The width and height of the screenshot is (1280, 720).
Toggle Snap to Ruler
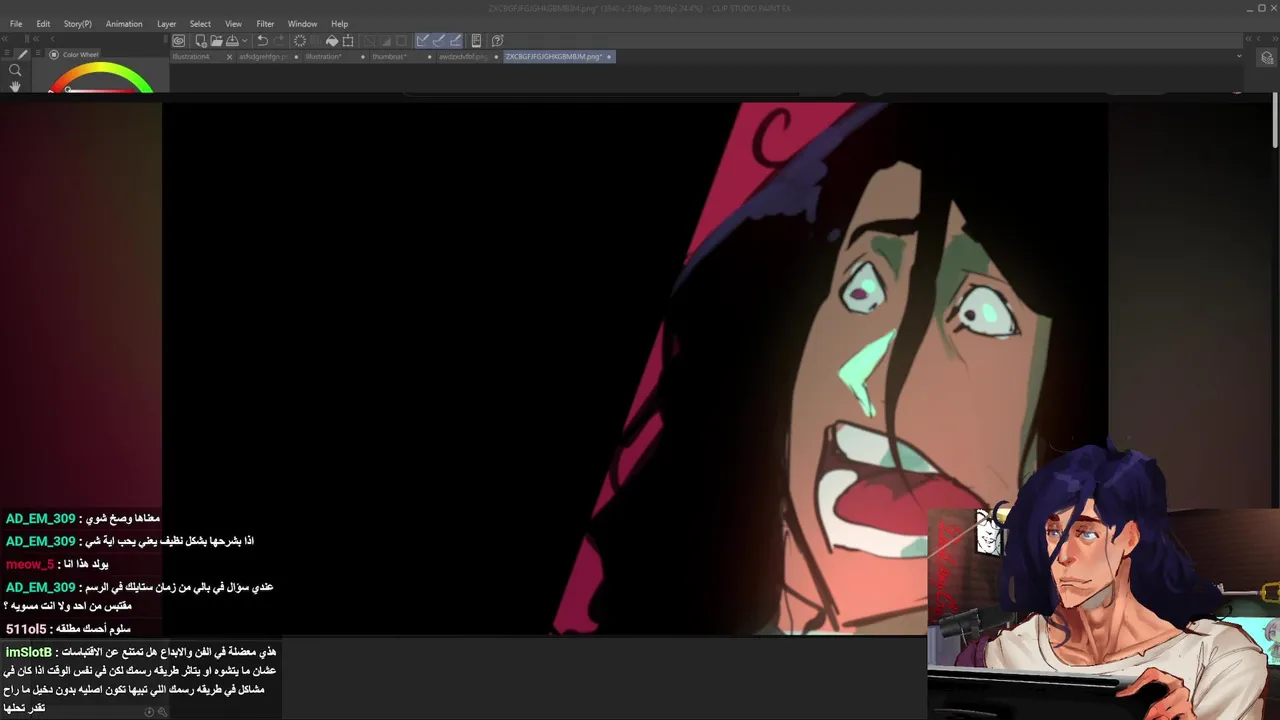(x=423, y=41)
